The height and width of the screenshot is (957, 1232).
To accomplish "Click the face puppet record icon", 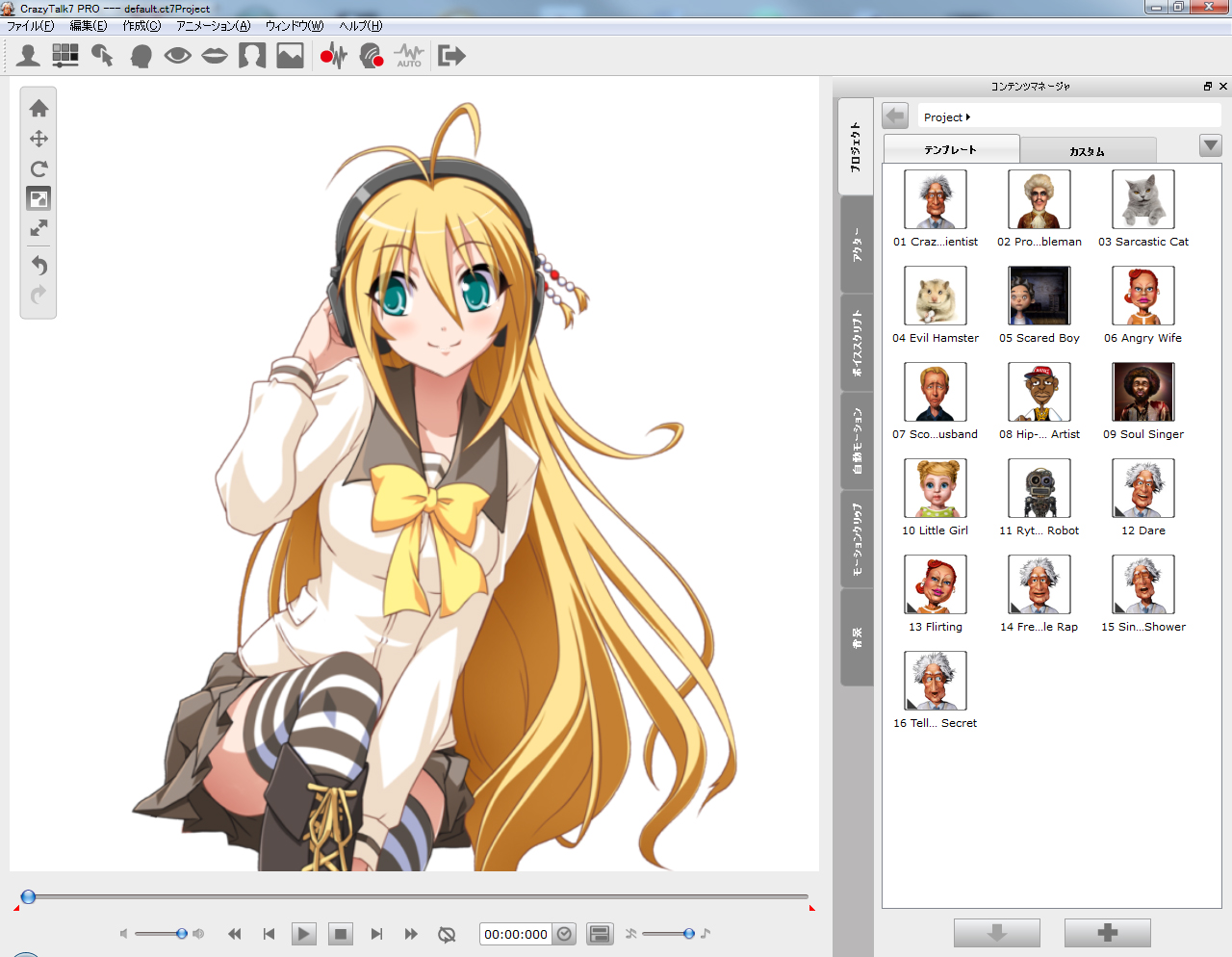I will [x=371, y=56].
